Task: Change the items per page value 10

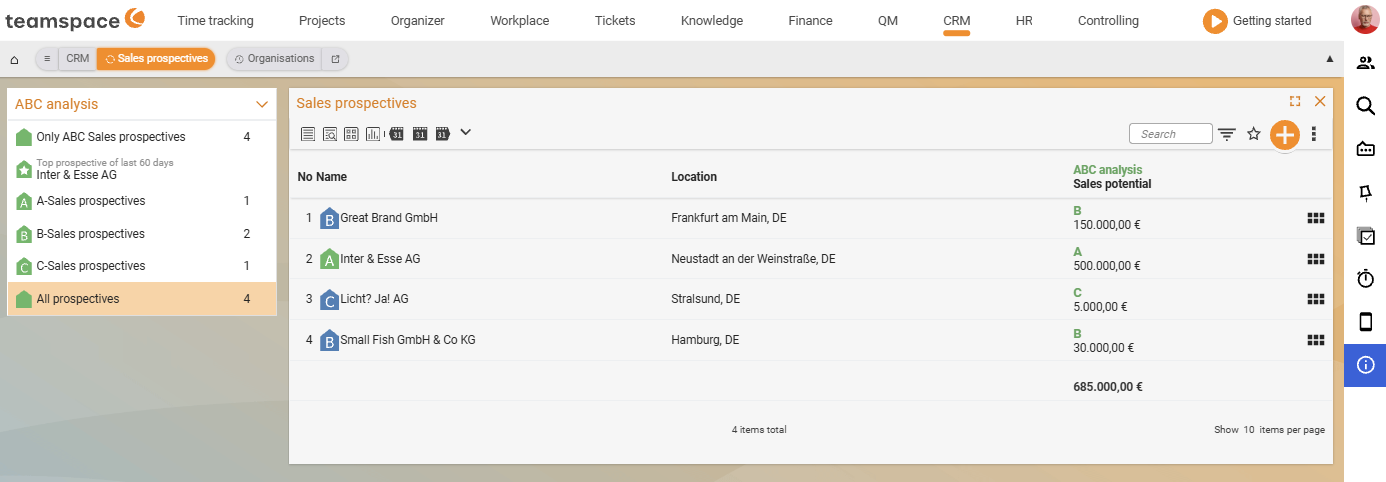Action: coord(1249,430)
